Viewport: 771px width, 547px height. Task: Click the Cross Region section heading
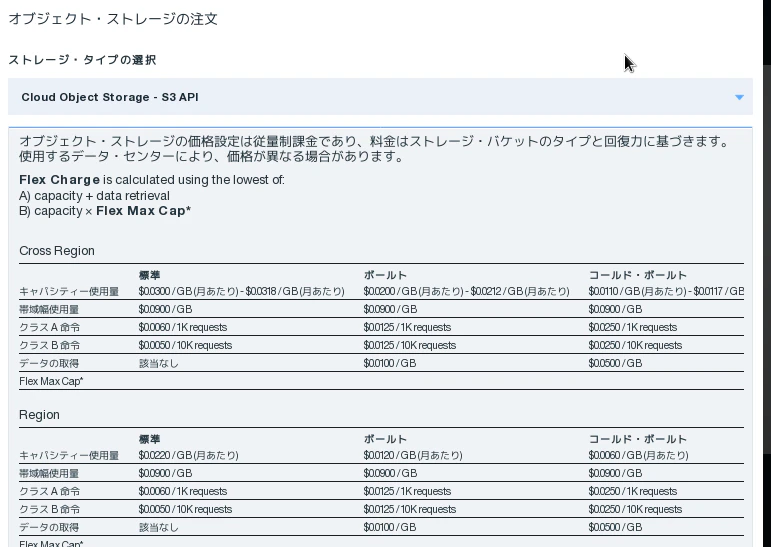57,250
